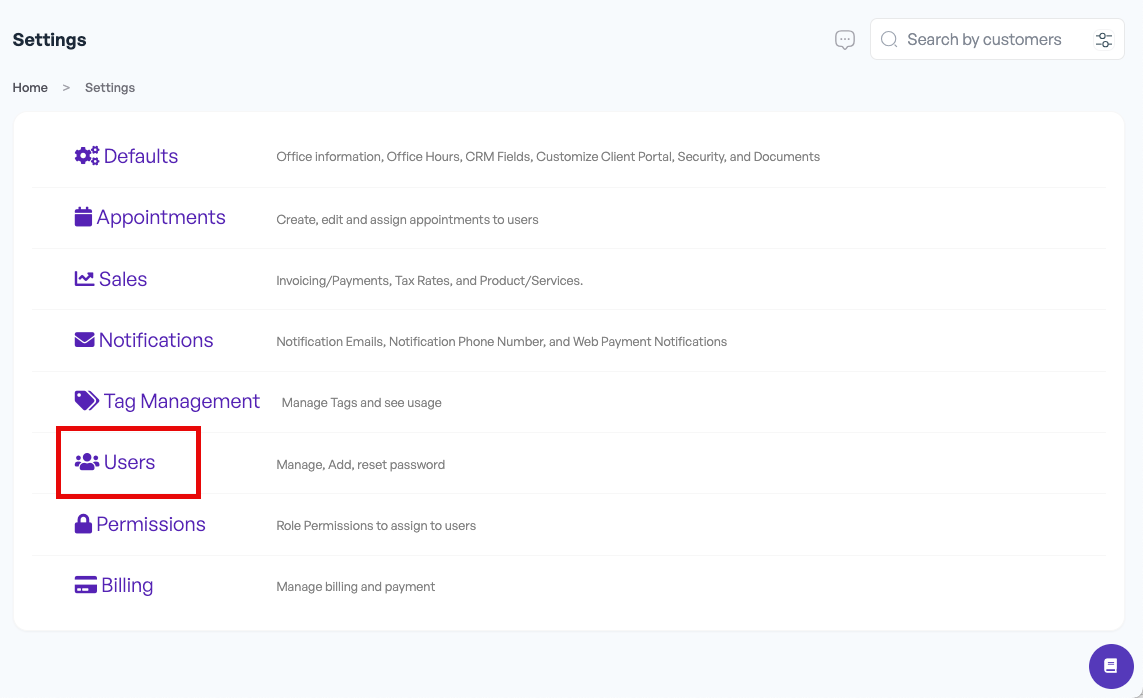1143x698 pixels.
Task: Click the Settings breadcrumb item
Action: click(110, 87)
